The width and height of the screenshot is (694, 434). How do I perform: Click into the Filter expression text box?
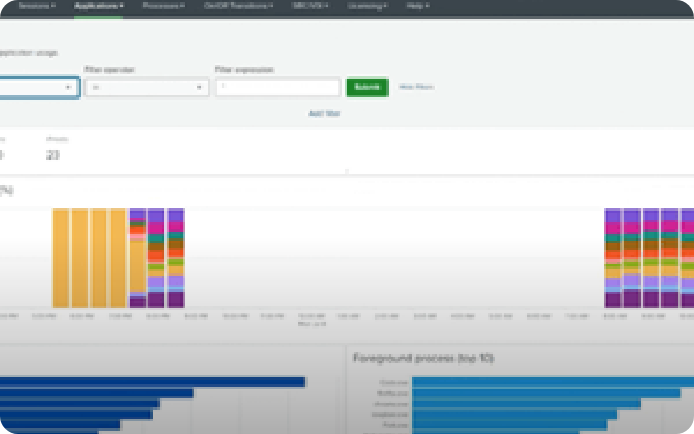278,87
